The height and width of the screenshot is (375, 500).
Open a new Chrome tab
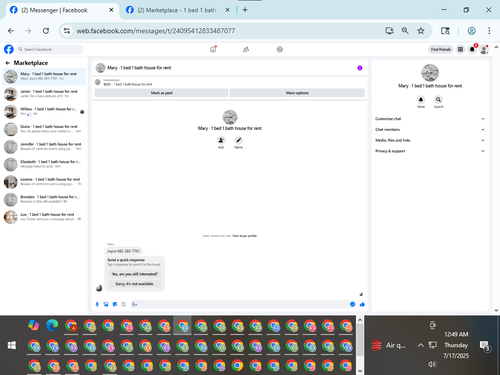click(245, 10)
